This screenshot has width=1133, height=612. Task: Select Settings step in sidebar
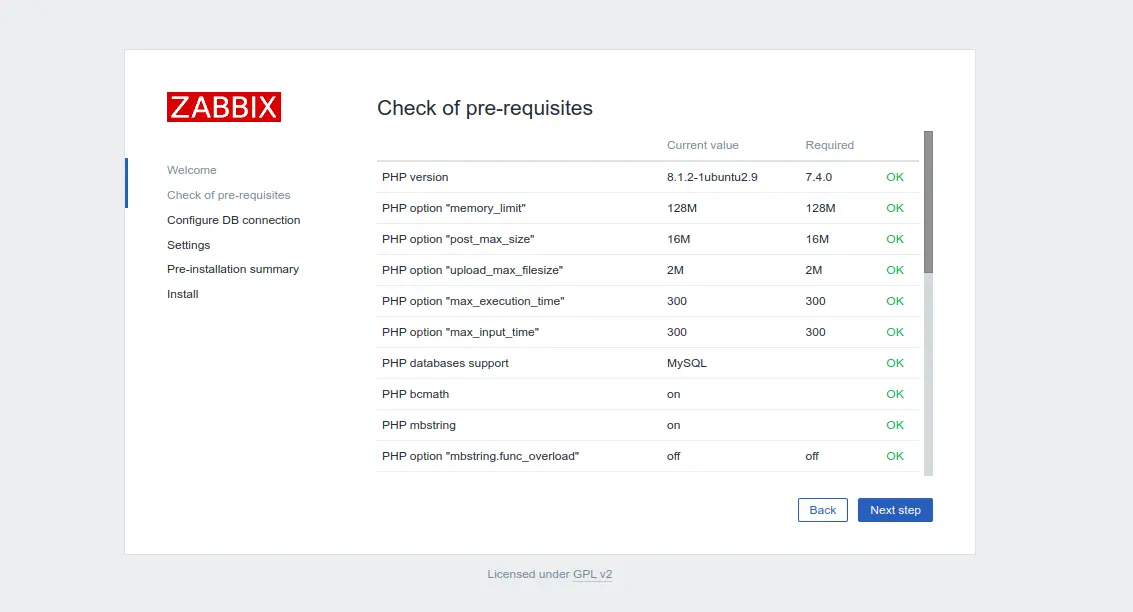[189, 245]
